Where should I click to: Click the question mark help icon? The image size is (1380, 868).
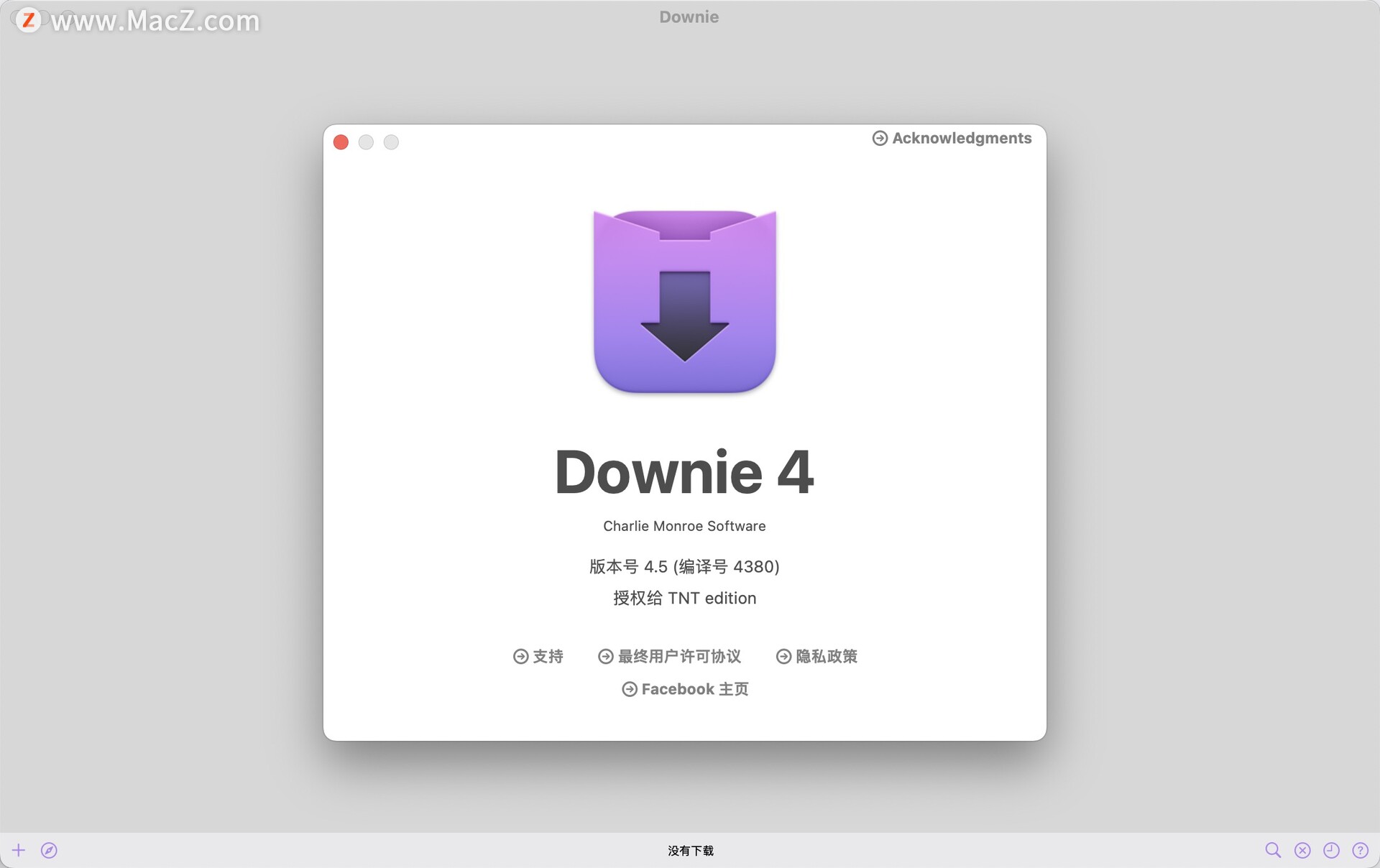(x=1360, y=850)
